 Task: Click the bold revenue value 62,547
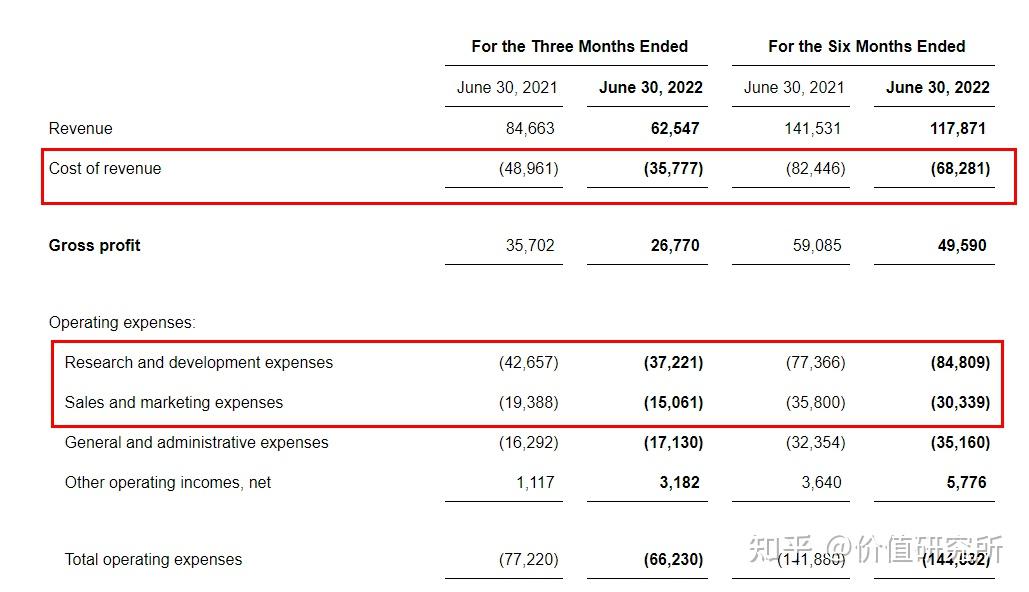click(x=675, y=128)
